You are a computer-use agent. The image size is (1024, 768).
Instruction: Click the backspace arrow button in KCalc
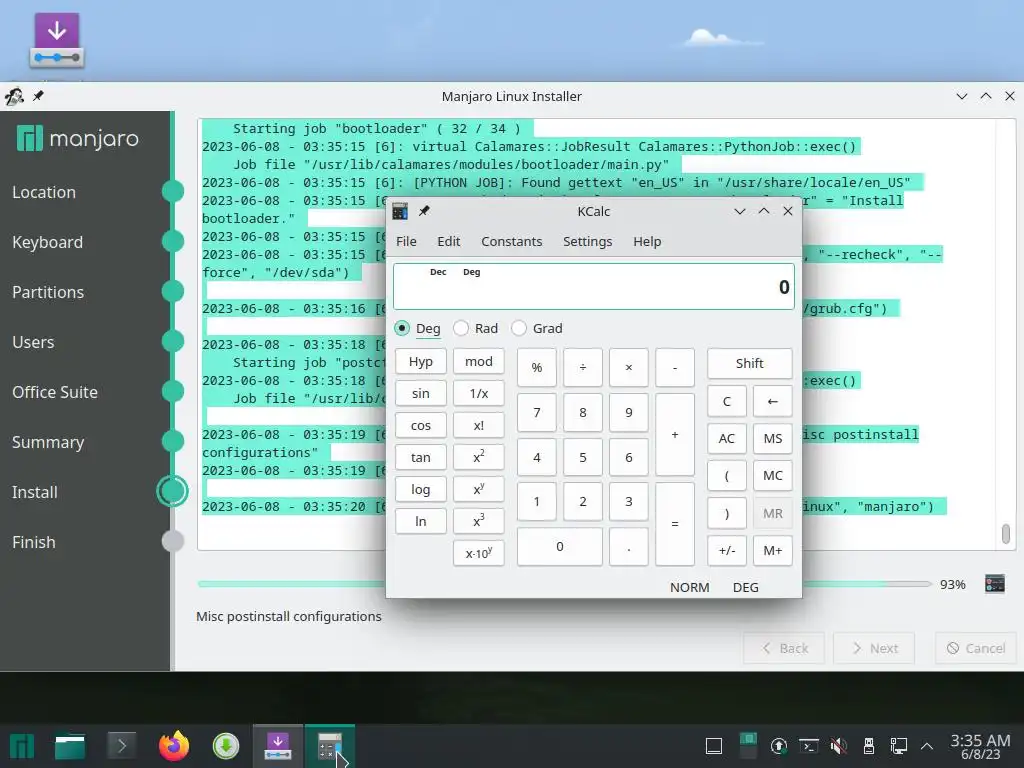click(773, 402)
